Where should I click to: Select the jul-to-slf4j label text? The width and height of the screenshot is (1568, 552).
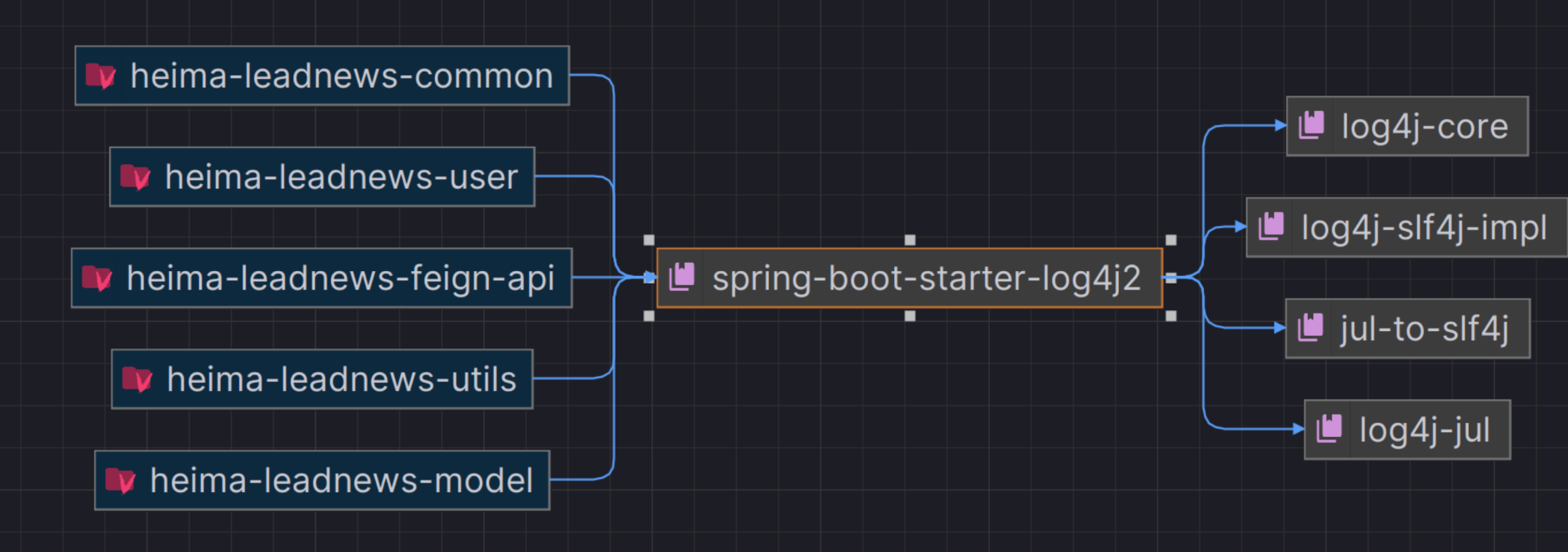(x=1424, y=329)
